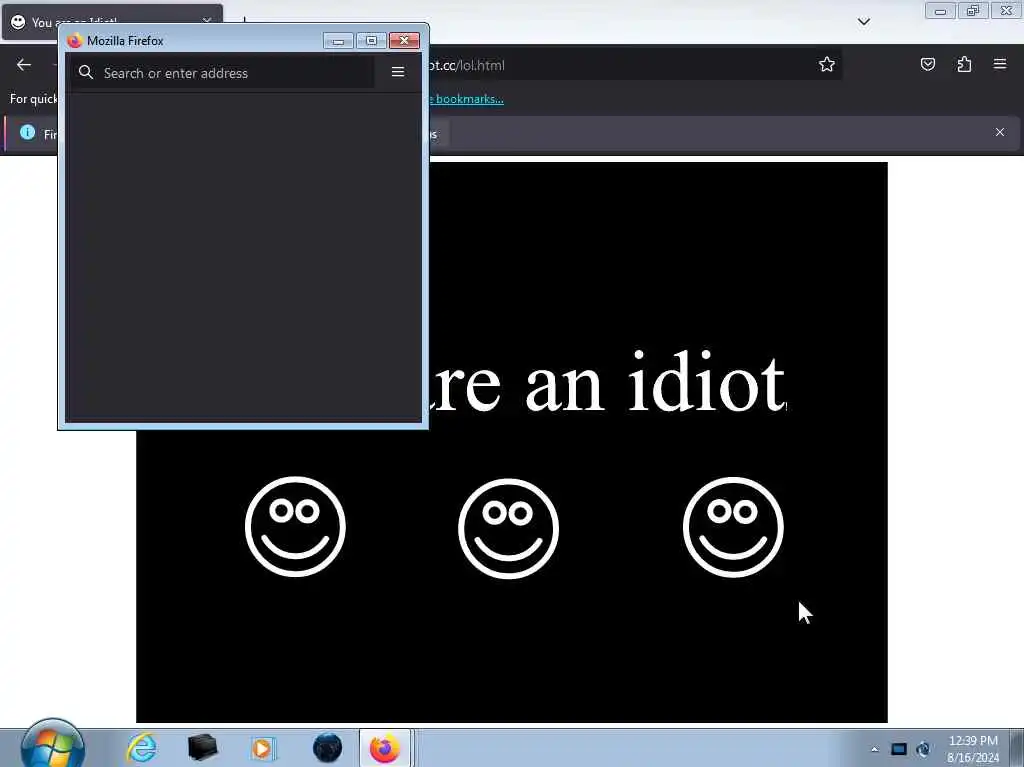Minimize the small Mozilla Firefox popup

tap(338, 41)
